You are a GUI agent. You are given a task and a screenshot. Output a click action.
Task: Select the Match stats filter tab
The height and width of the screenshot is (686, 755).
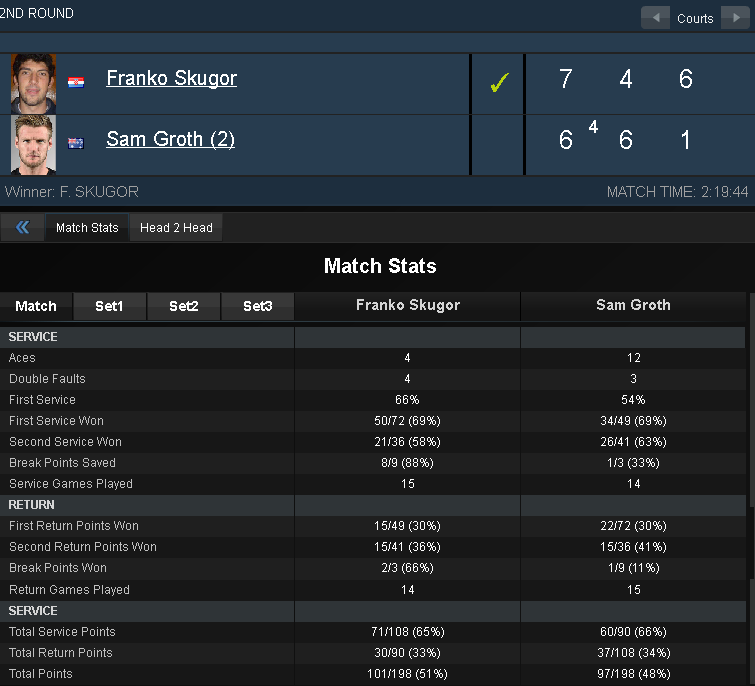coord(36,306)
